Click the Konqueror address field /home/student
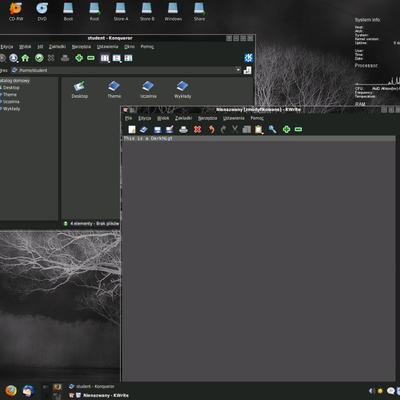Screen dimensions: 400x400 [125, 70]
